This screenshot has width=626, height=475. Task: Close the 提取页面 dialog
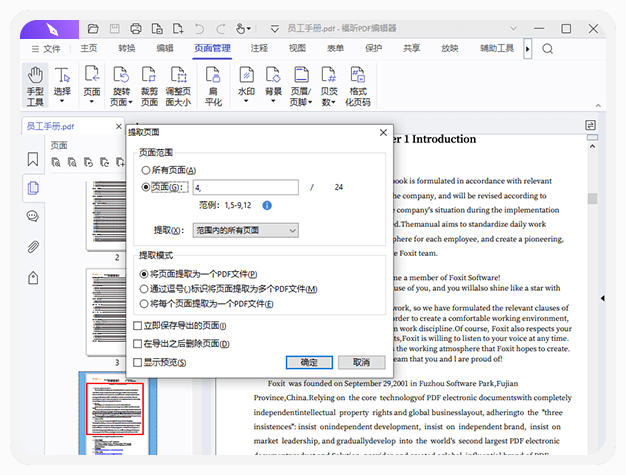383,133
